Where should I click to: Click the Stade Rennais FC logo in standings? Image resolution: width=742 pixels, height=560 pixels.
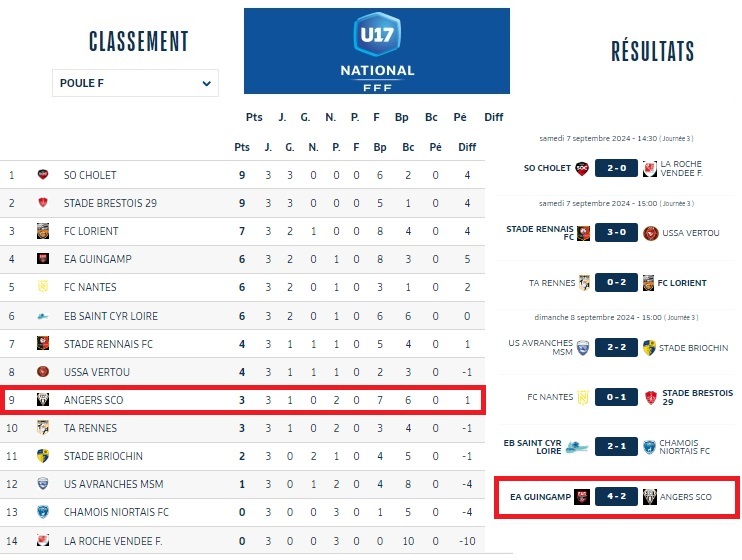click(x=43, y=344)
